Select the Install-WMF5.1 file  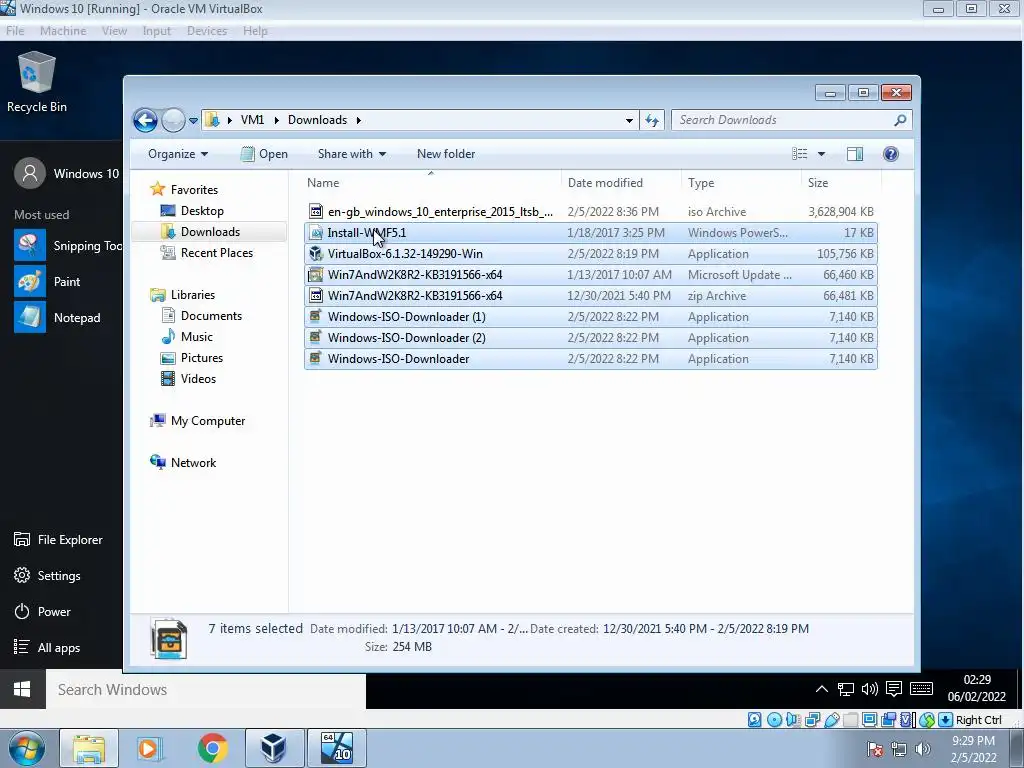coord(591,232)
